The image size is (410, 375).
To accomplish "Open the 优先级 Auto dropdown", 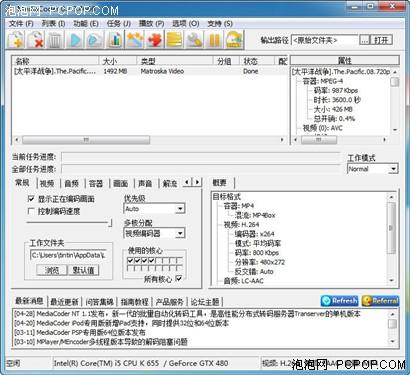I will pyautogui.click(x=180, y=209).
